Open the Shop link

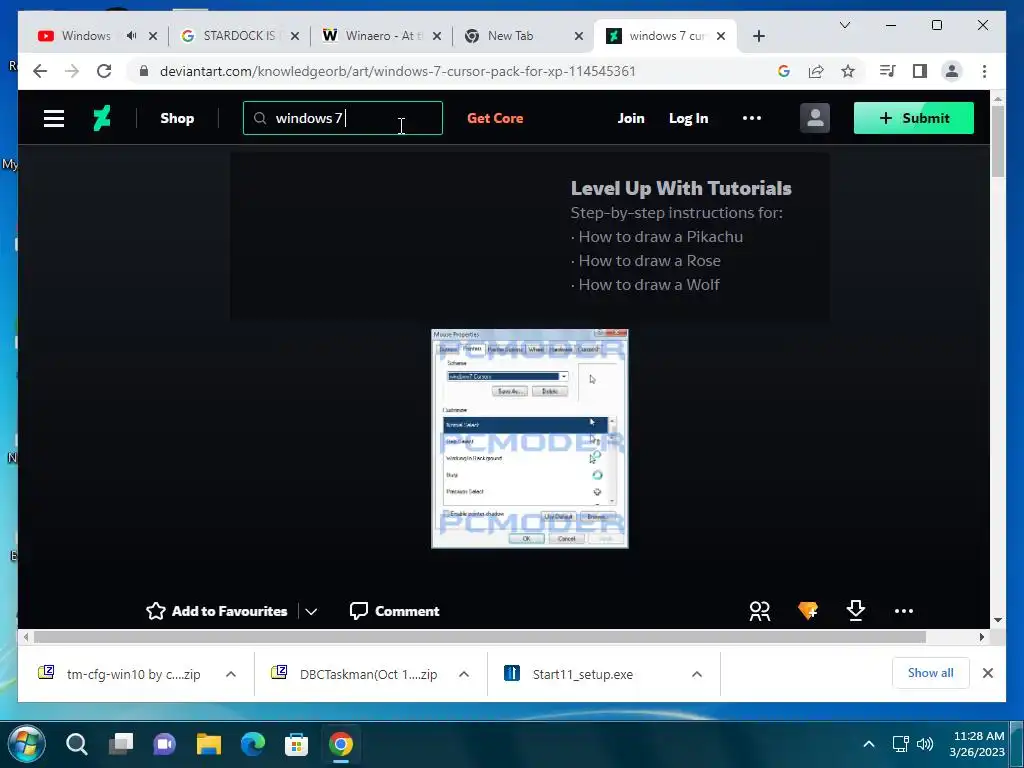click(177, 118)
